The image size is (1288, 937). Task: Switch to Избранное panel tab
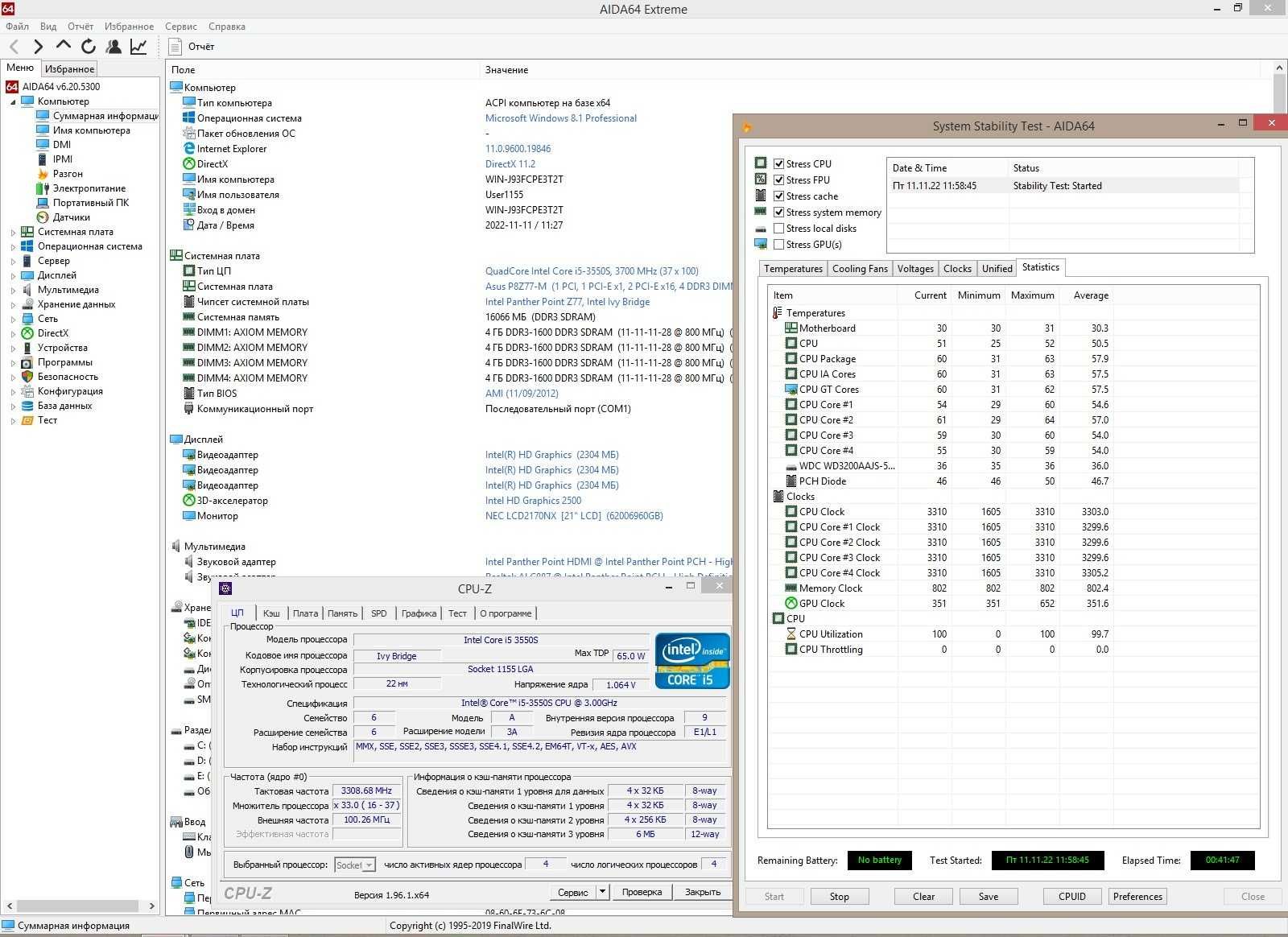click(69, 69)
